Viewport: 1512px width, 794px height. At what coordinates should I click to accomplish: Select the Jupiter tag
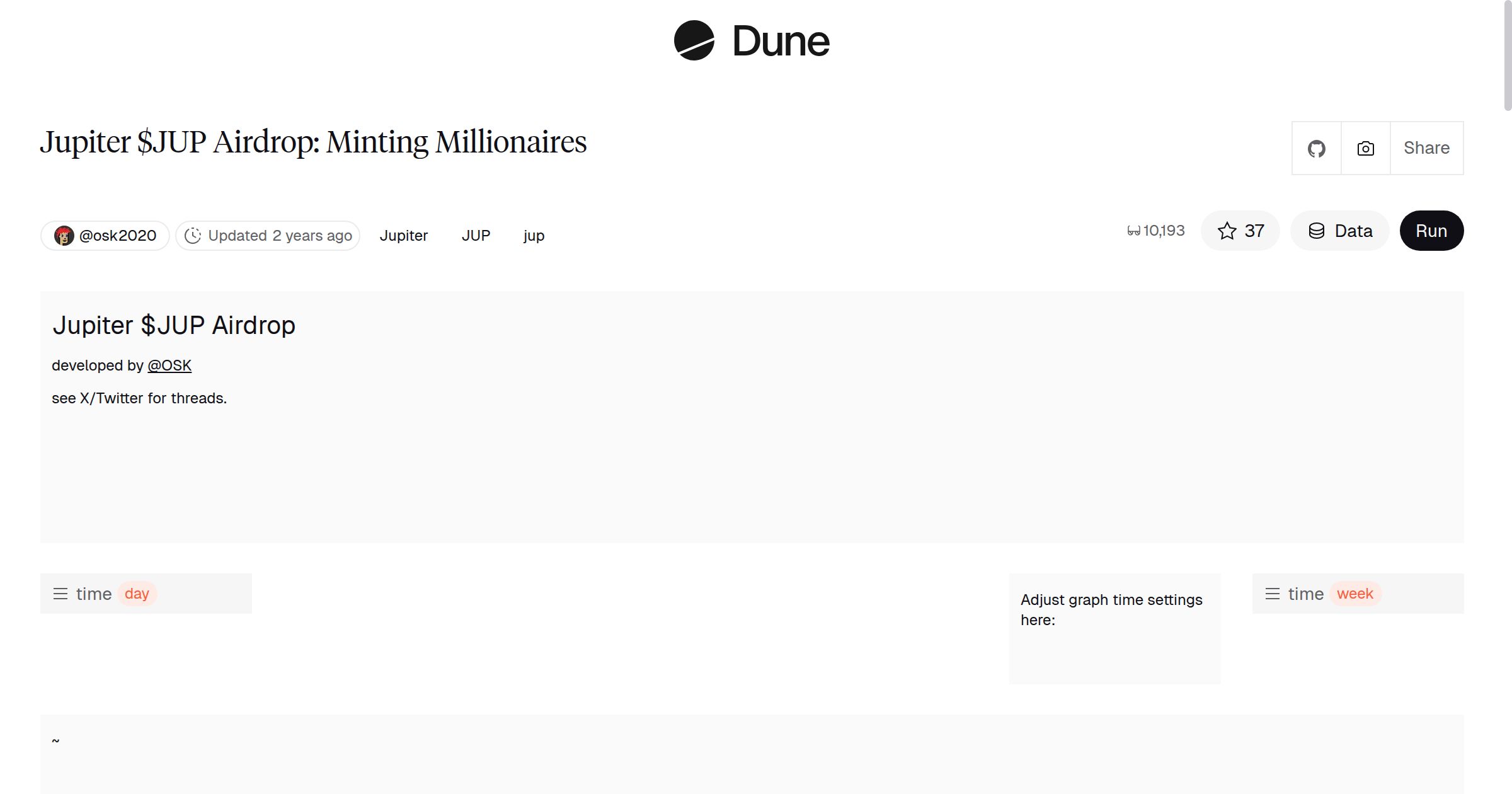(404, 235)
